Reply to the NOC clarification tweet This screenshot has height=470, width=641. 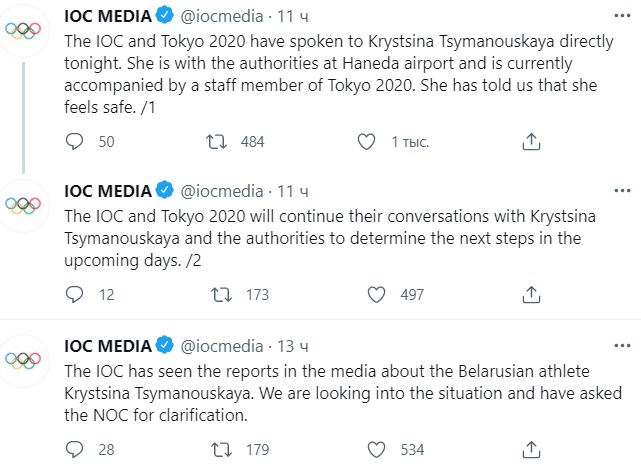click(74, 450)
